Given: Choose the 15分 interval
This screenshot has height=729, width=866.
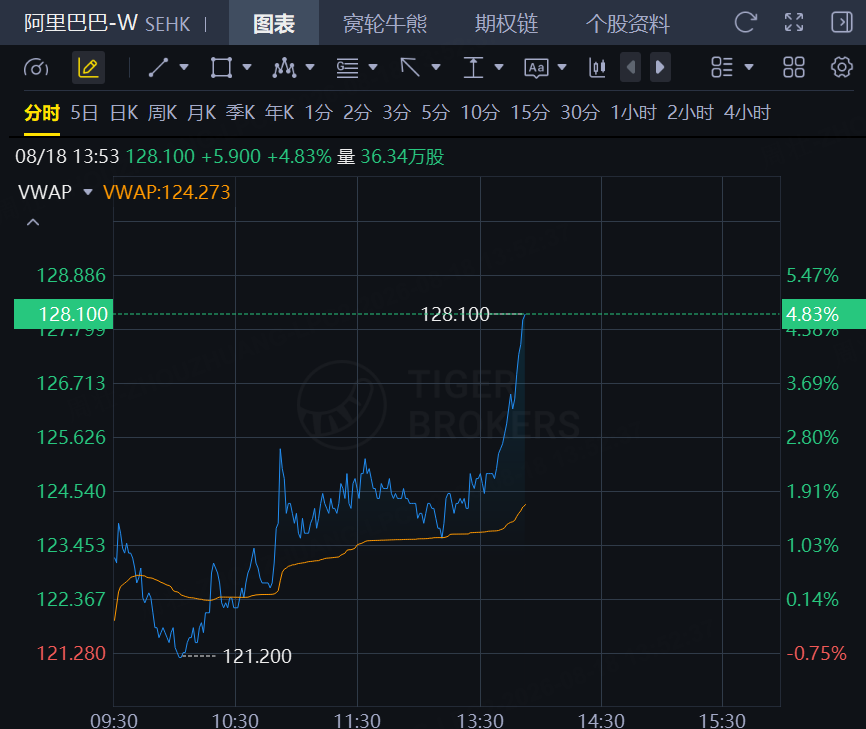Looking at the screenshot, I should [x=530, y=113].
